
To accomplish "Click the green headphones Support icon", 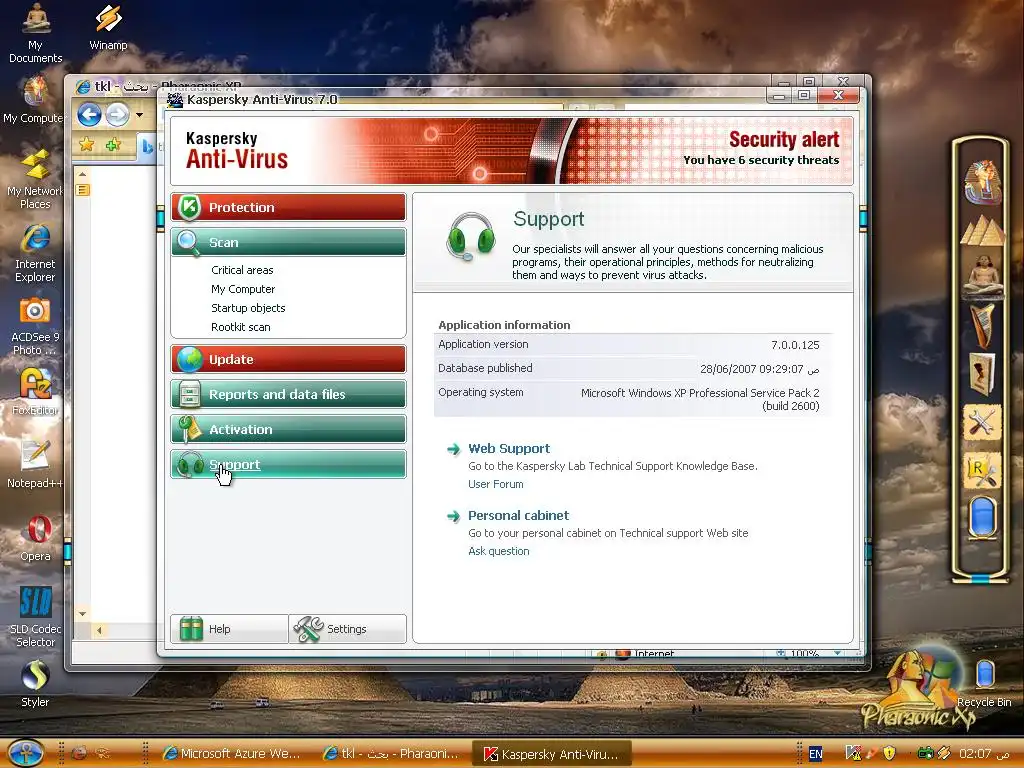I will [x=190, y=465].
